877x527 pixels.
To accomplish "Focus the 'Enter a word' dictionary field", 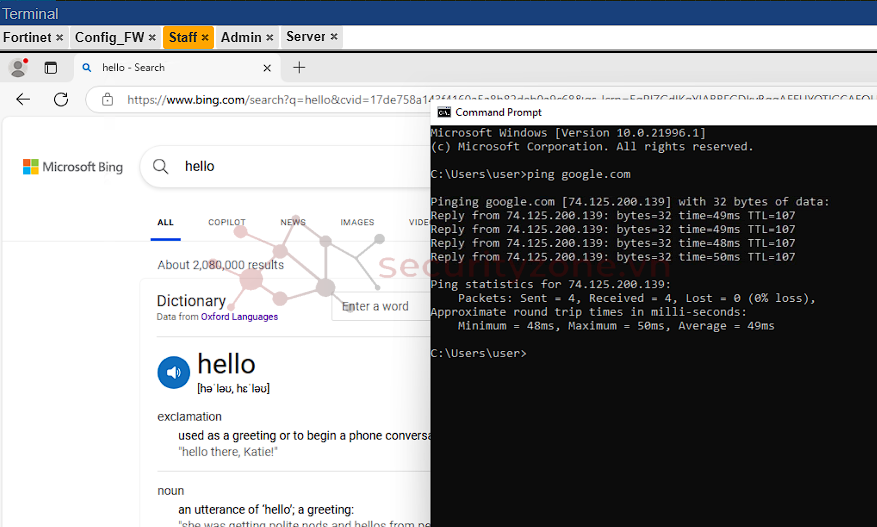I will pyautogui.click(x=381, y=307).
